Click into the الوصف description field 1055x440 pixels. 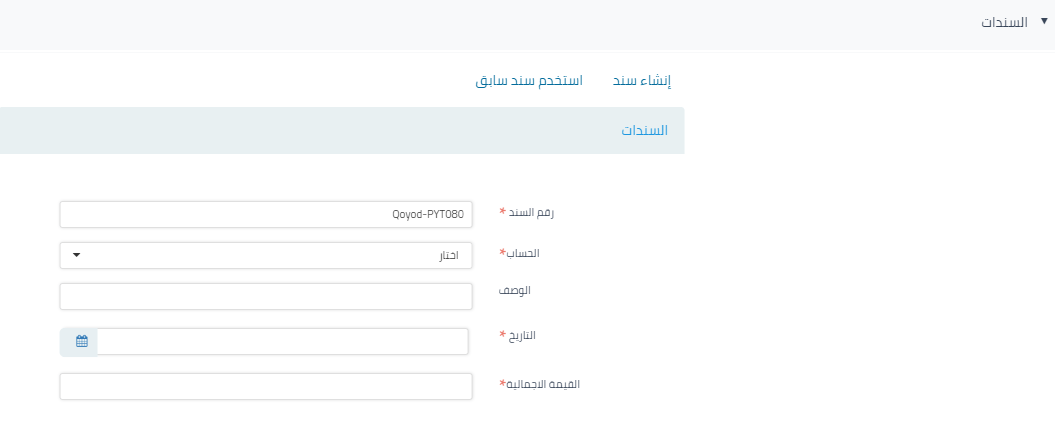click(265, 297)
